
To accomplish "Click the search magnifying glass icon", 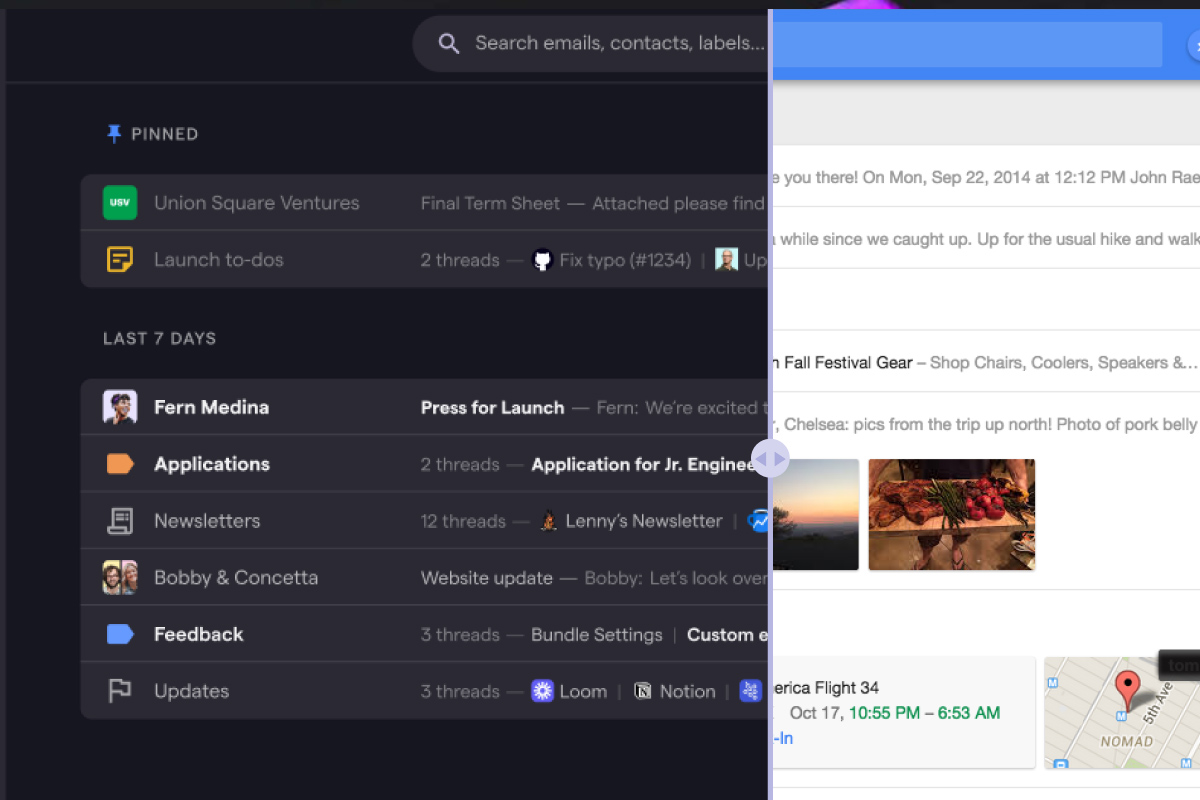I will [x=449, y=43].
